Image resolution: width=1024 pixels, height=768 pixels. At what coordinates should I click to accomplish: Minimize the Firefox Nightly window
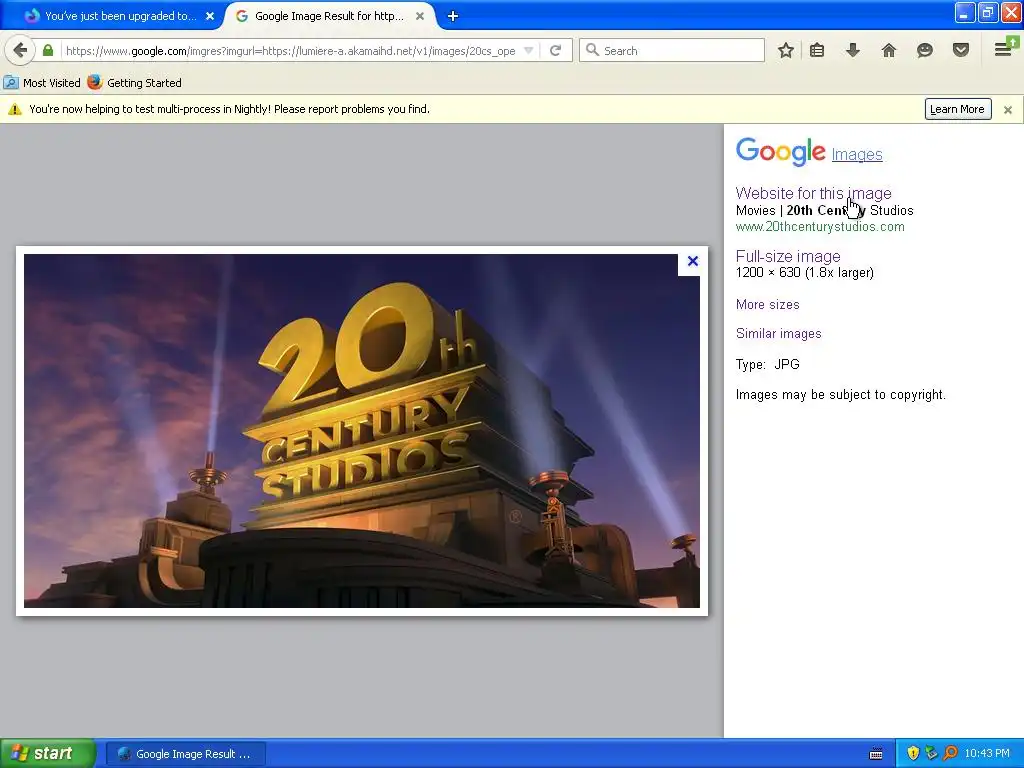coord(964,12)
